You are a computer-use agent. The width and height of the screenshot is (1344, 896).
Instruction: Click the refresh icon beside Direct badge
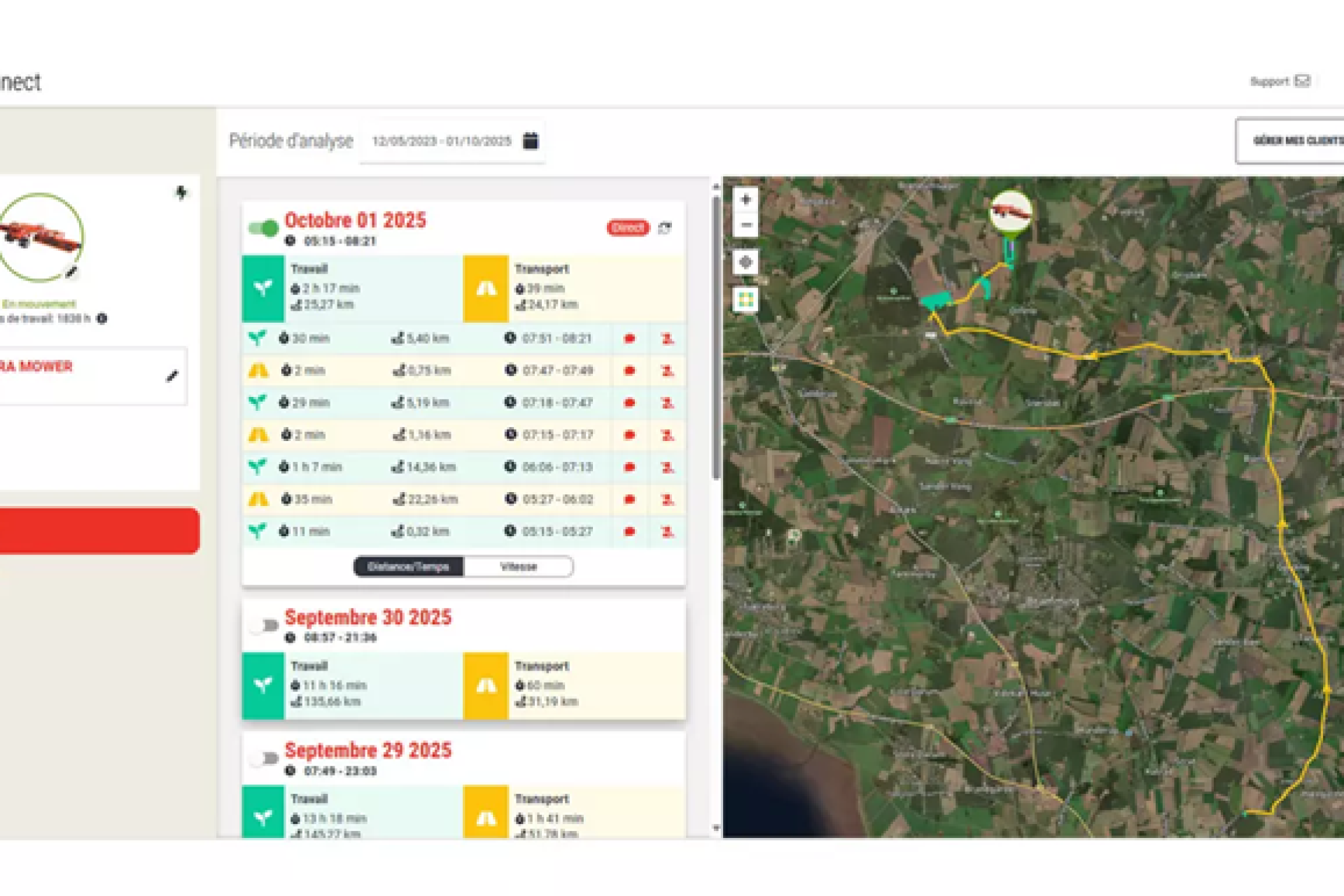[x=664, y=228]
